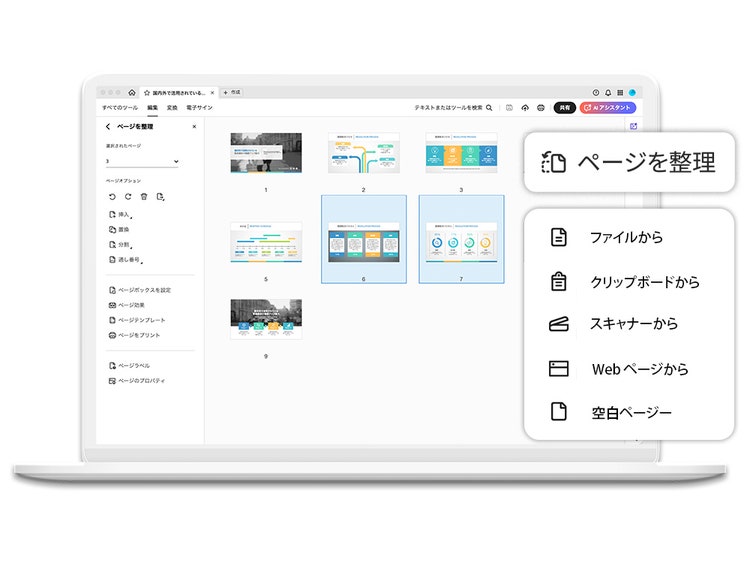The height and width of the screenshot is (563, 750).
Task: Select ページのプロパティ option
Action: pyautogui.click(x=137, y=381)
